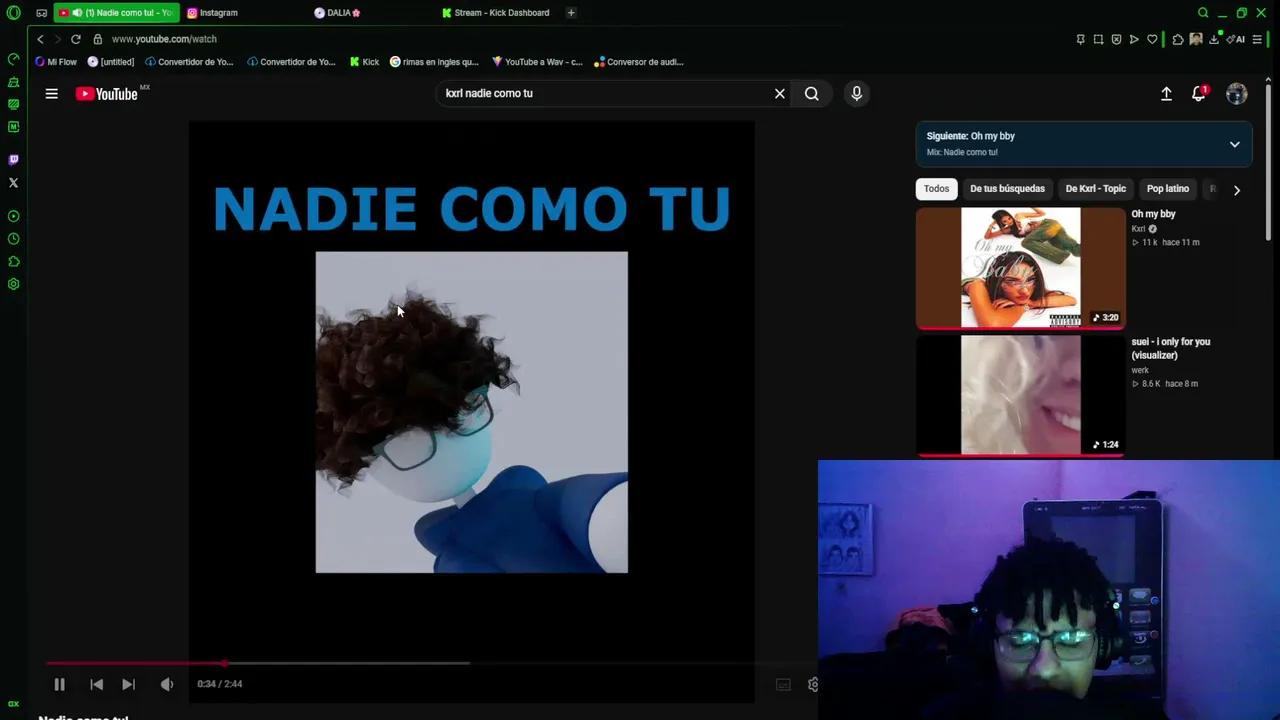This screenshot has width=1280, height=720.
Task: Click the site padlock security icon
Action: [x=97, y=39]
